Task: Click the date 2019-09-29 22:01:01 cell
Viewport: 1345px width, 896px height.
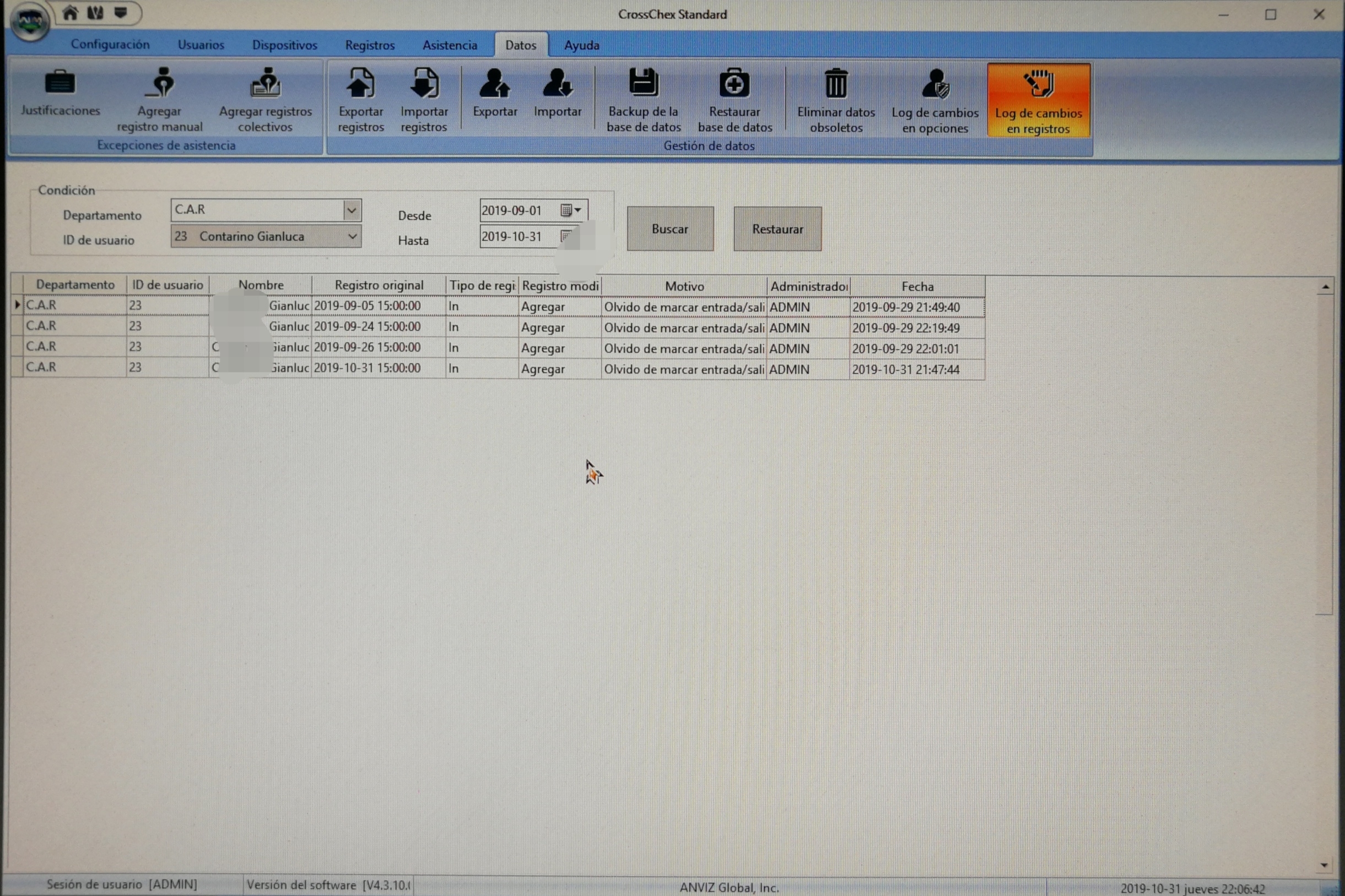Action: pos(917,349)
